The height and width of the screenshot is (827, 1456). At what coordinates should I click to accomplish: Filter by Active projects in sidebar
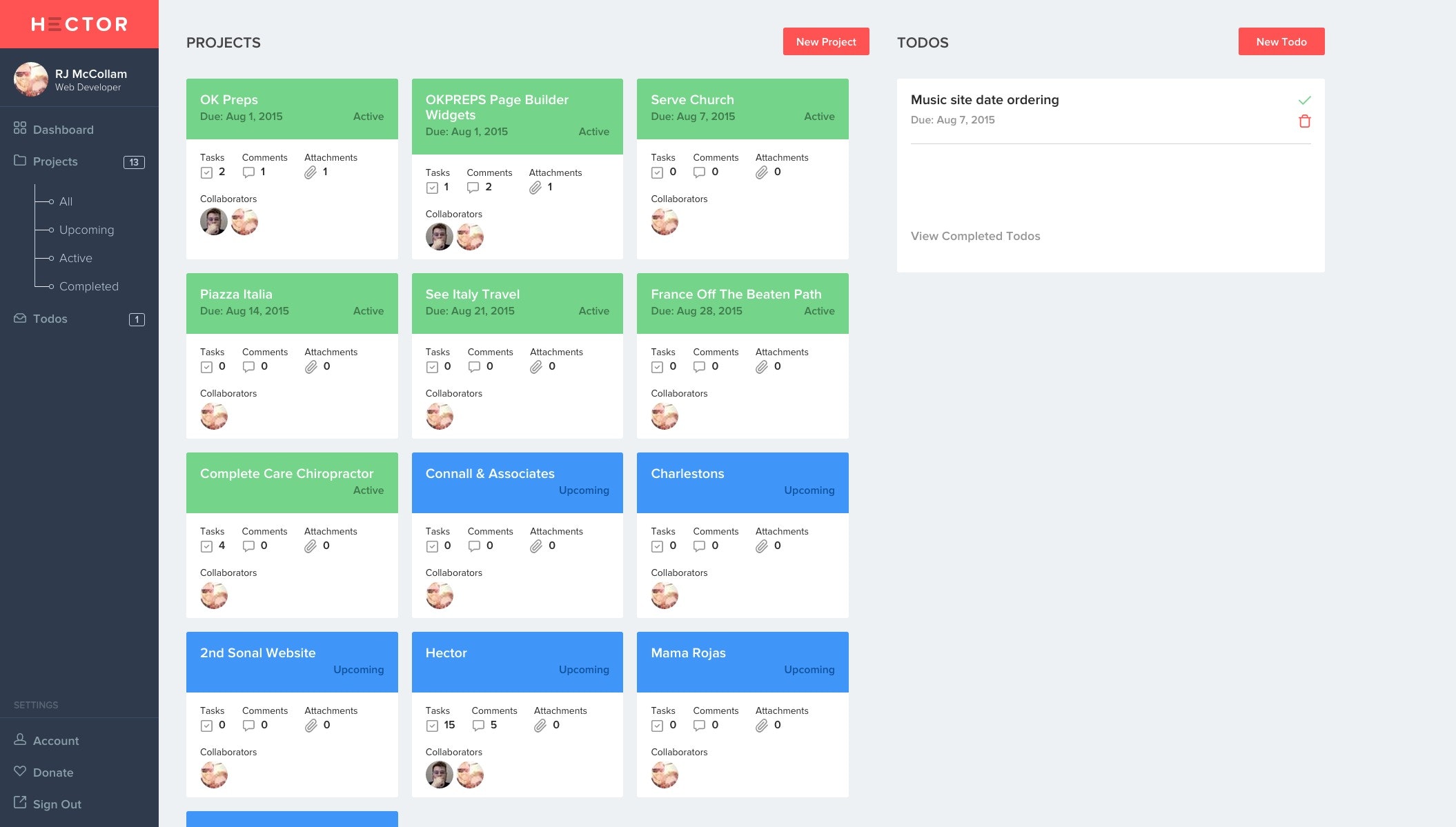75,258
